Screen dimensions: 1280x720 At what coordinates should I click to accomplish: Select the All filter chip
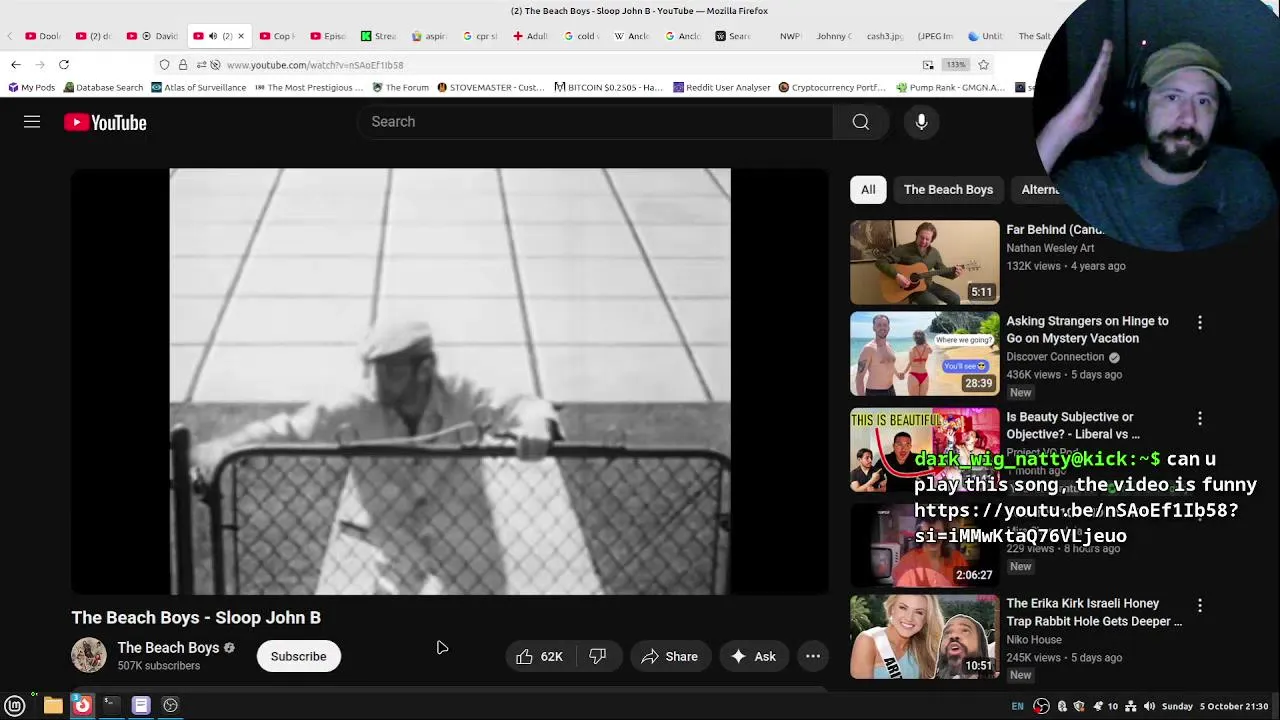[x=868, y=189]
